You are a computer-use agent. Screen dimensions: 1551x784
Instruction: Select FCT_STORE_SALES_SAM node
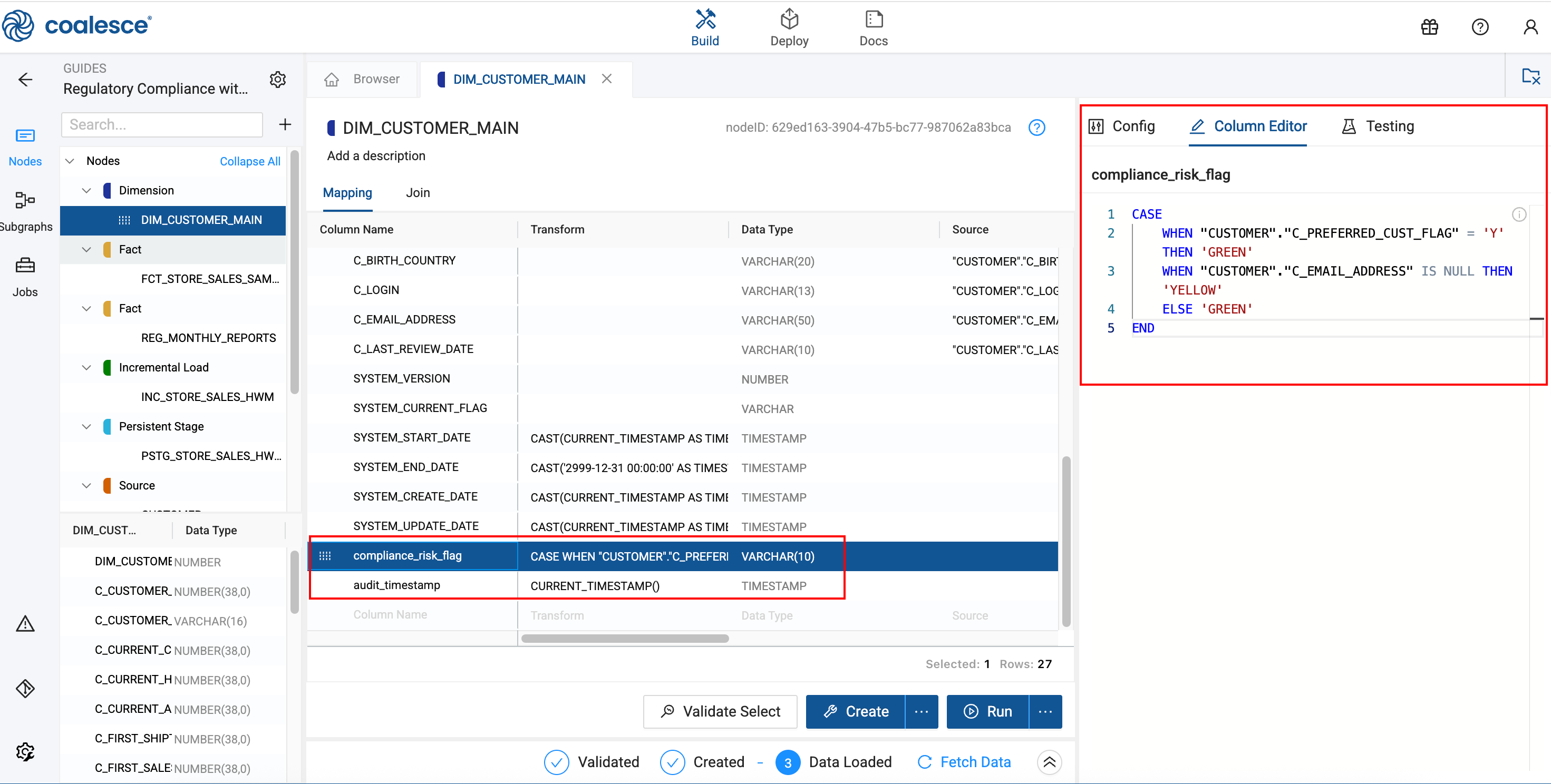(210, 279)
